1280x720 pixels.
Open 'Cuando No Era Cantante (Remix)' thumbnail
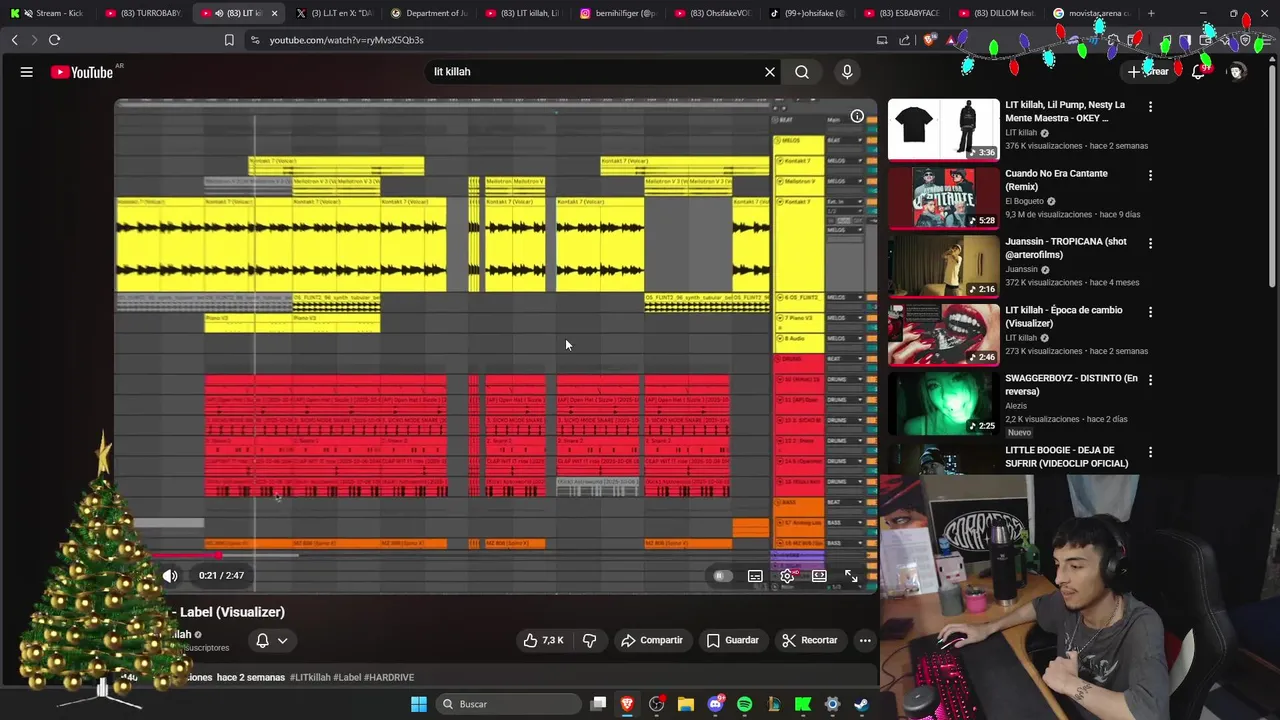[x=943, y=198]
